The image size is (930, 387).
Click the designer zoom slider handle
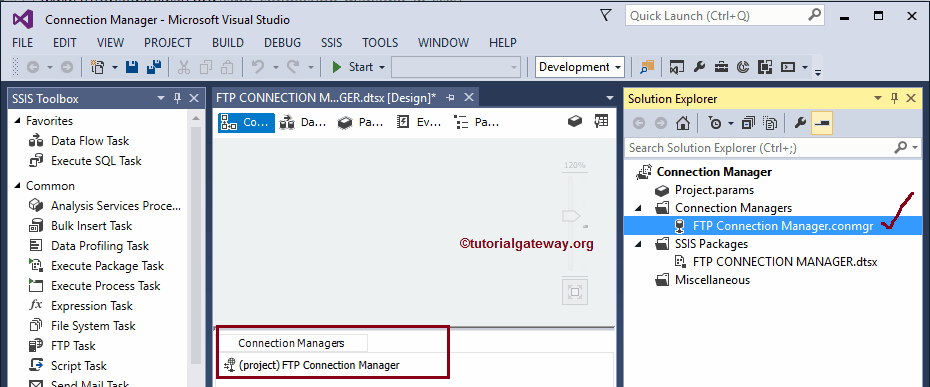(x=571, y=215)
